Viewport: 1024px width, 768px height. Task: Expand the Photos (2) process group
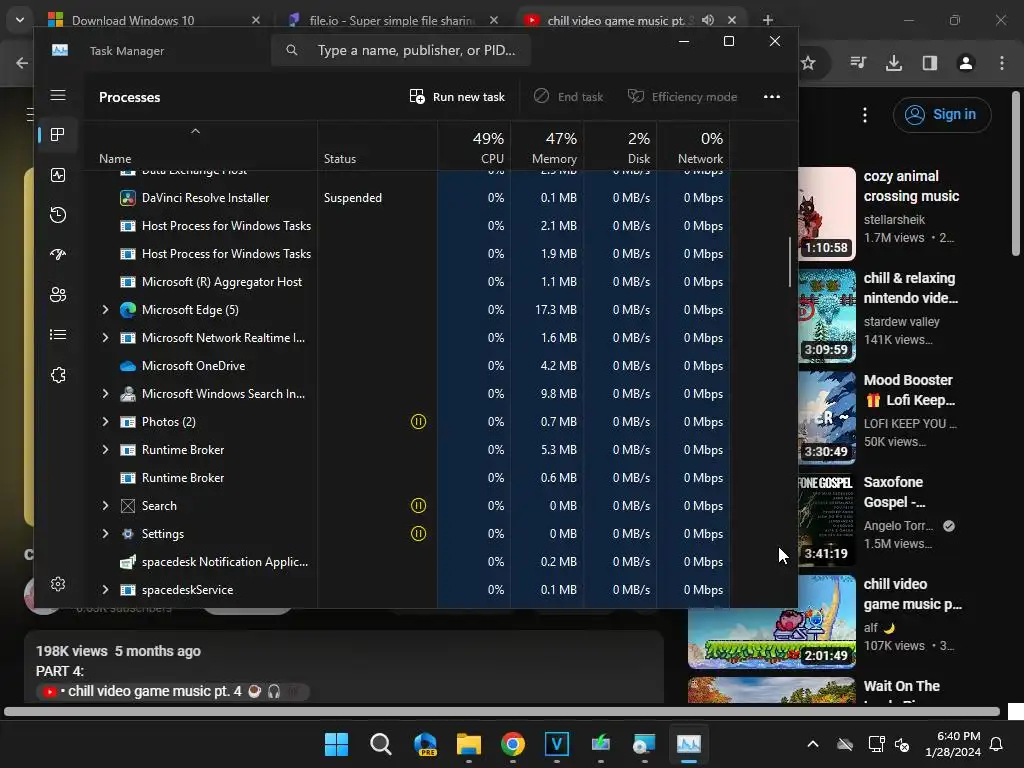click(105, 422)
